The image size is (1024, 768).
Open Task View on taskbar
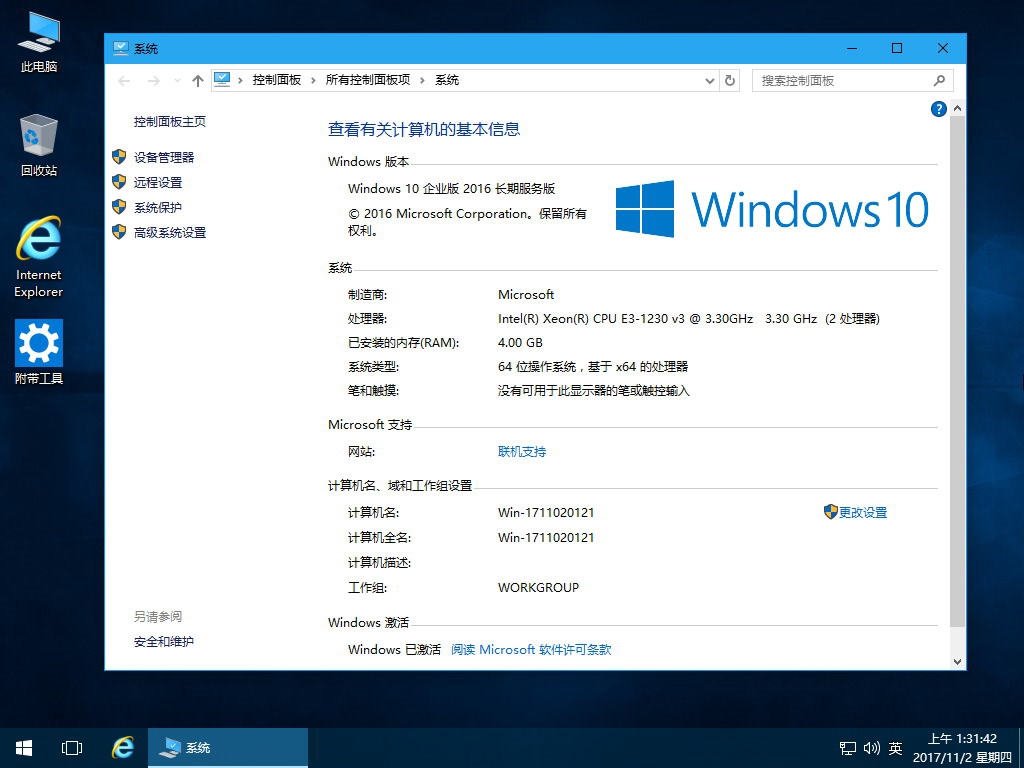72,748
